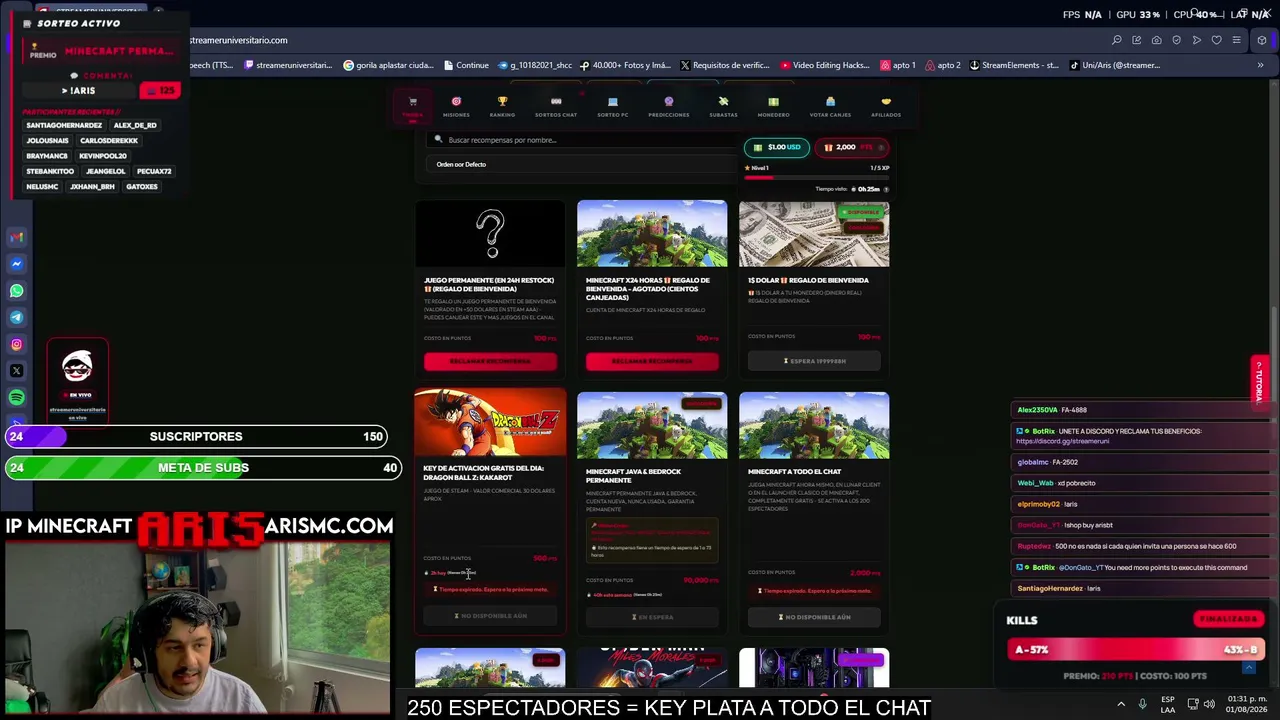
Task: Click the 'Finalizada' badge on Kills panel
Action: [x=1229, y=619]
